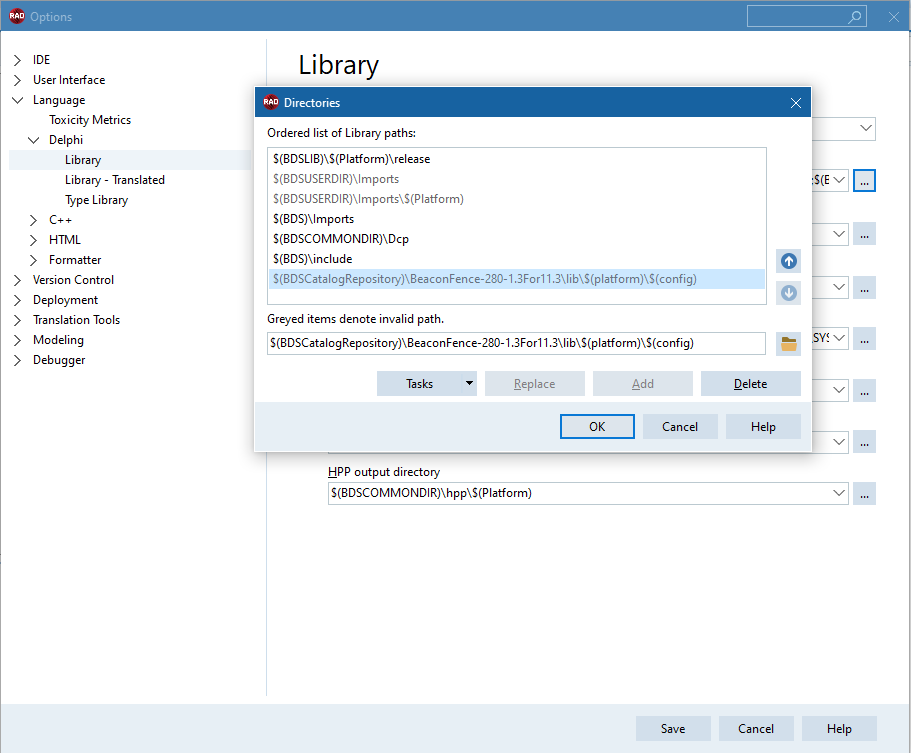
Task: Click the path edit field
Action: coord(517,343)
